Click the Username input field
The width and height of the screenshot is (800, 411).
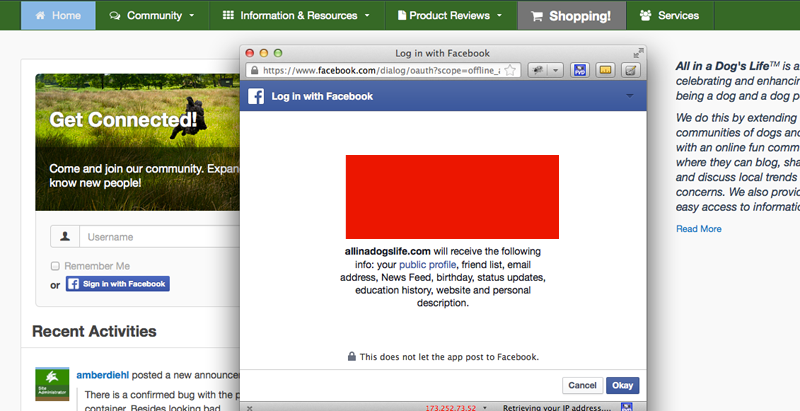click(160, 237)
